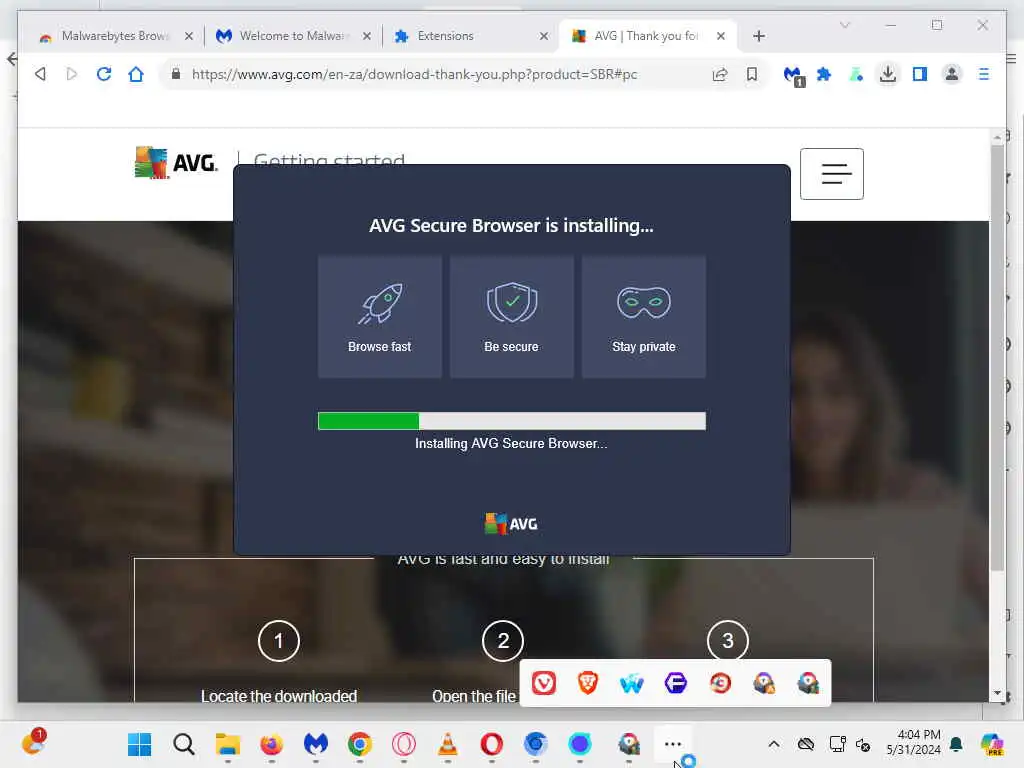Open Vivaldi from the taskbar overflow popup
The width and height of the screenshot is (1024, 768).
click(x=544, y=683)
